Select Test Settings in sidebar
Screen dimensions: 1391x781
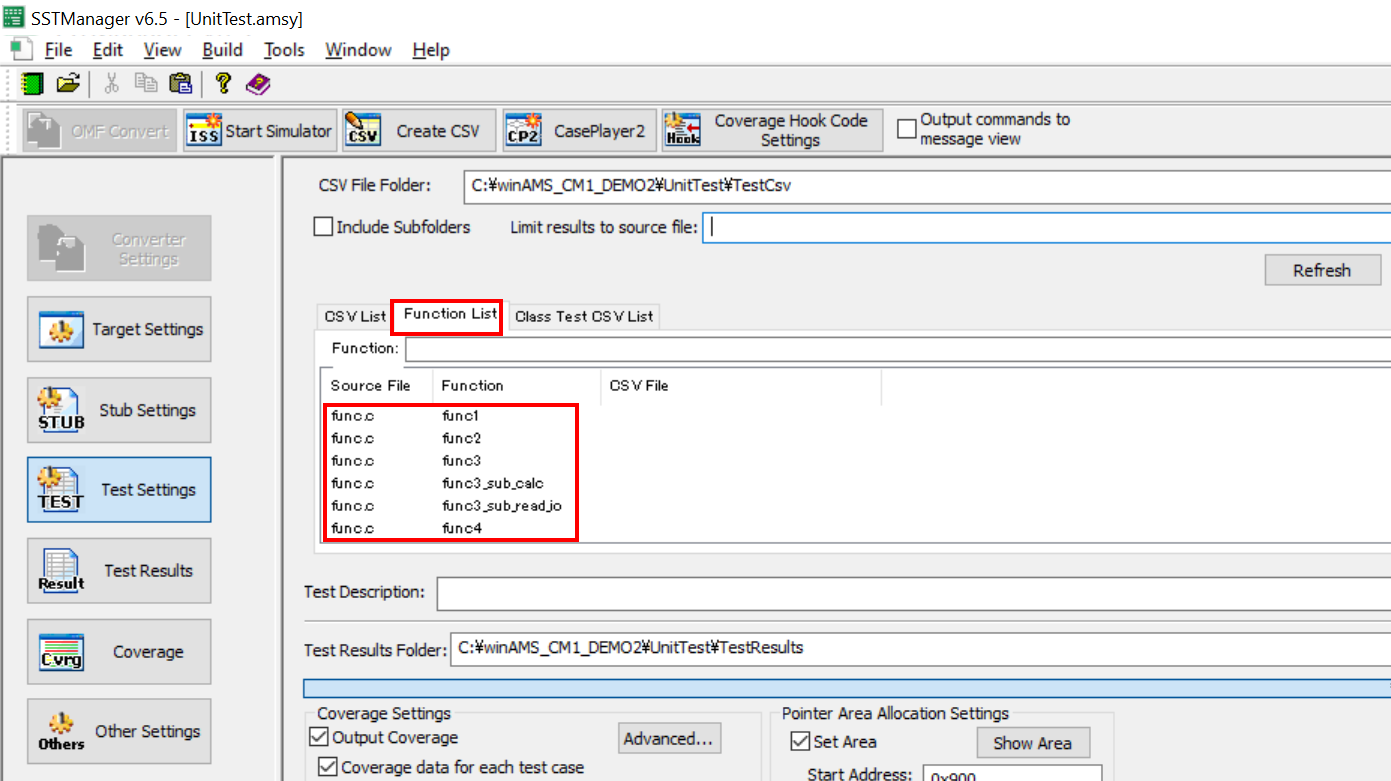click(119, 490)
